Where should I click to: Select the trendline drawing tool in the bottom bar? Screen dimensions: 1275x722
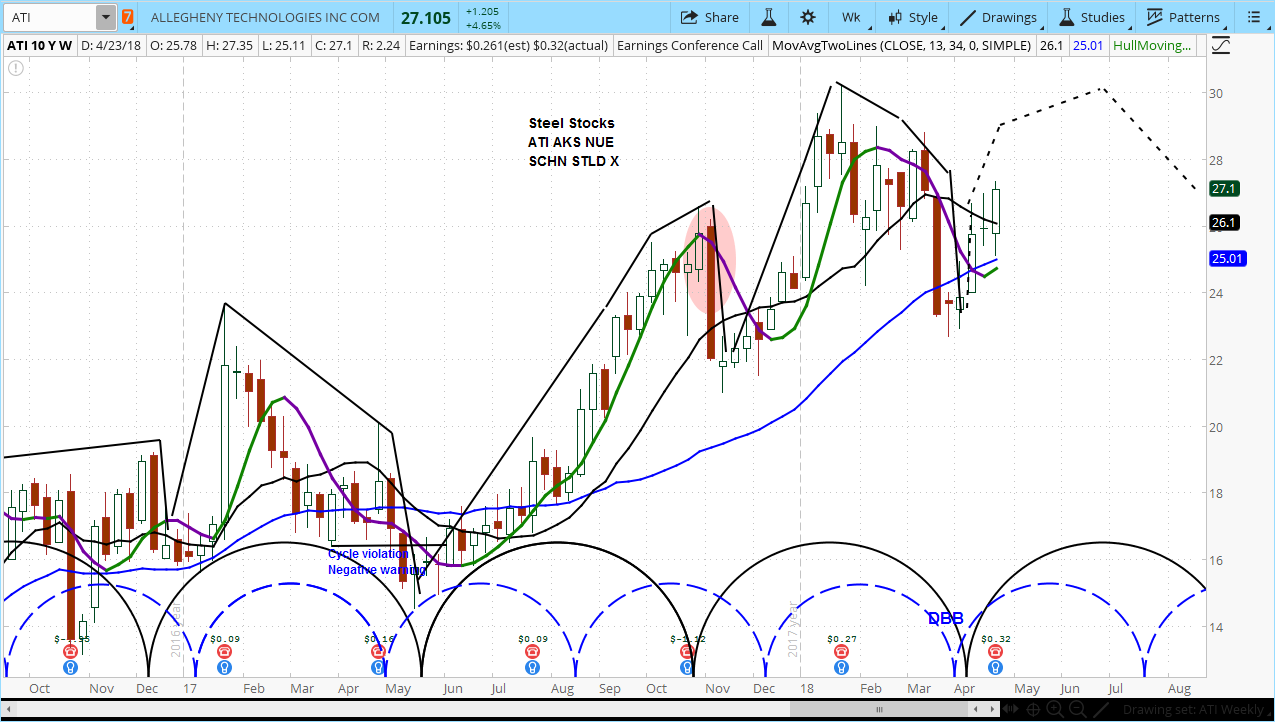1100,709
